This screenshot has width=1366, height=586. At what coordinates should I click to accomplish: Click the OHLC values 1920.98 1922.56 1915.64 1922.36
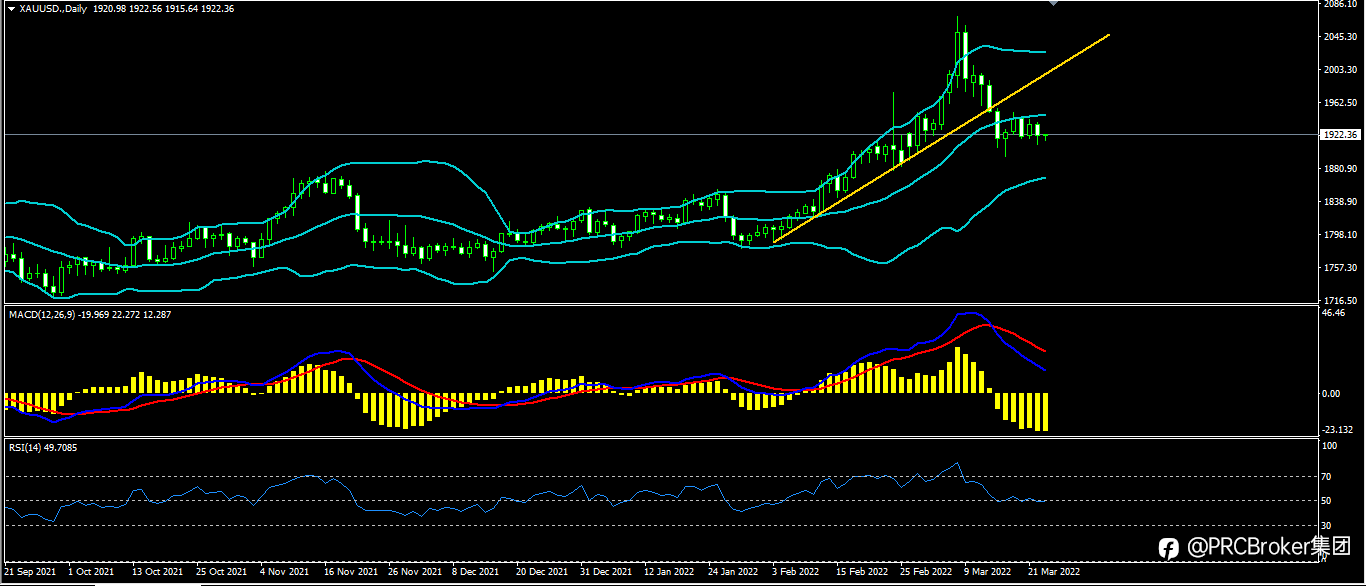(x=163, y=9)
